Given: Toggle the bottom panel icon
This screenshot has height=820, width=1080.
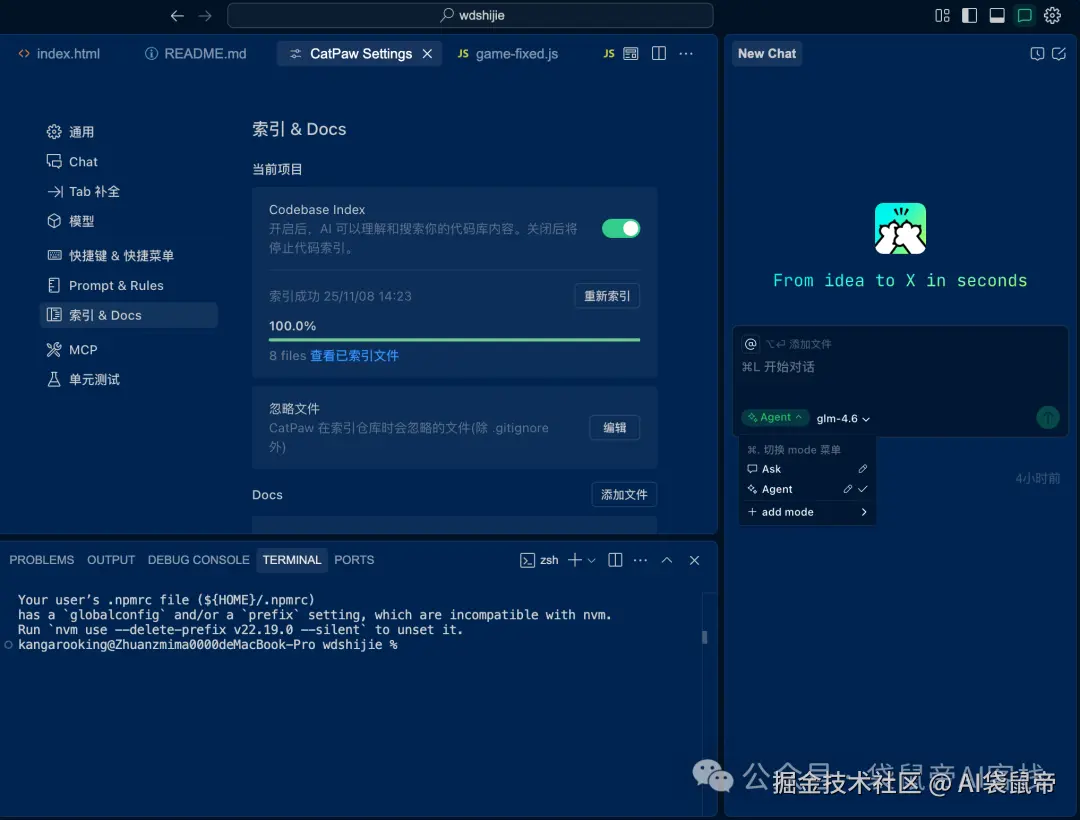Looking at the screenshot, I should (x=997, y=15).
